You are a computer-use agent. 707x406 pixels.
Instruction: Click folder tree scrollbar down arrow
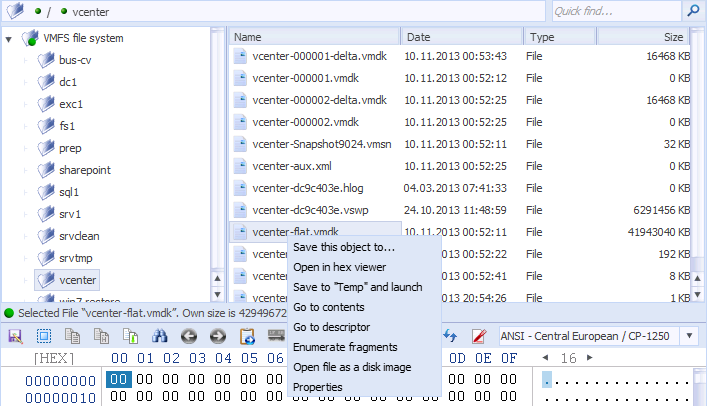pos(217,295)
